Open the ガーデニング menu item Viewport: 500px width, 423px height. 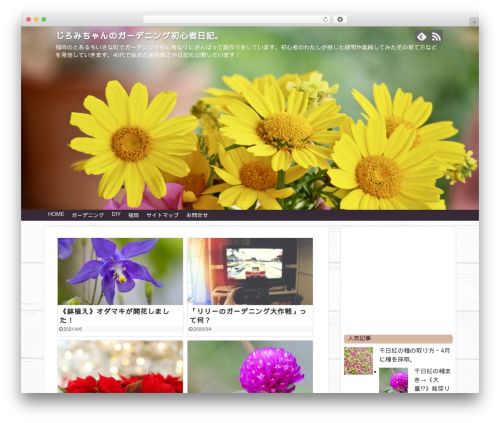tap(88, 215)
